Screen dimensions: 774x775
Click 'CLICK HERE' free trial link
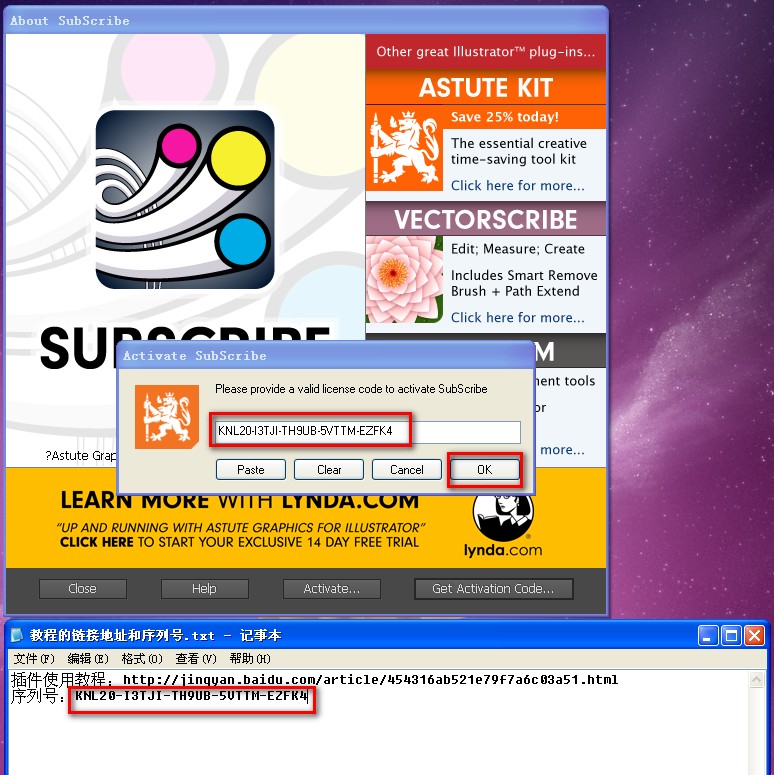96,542
